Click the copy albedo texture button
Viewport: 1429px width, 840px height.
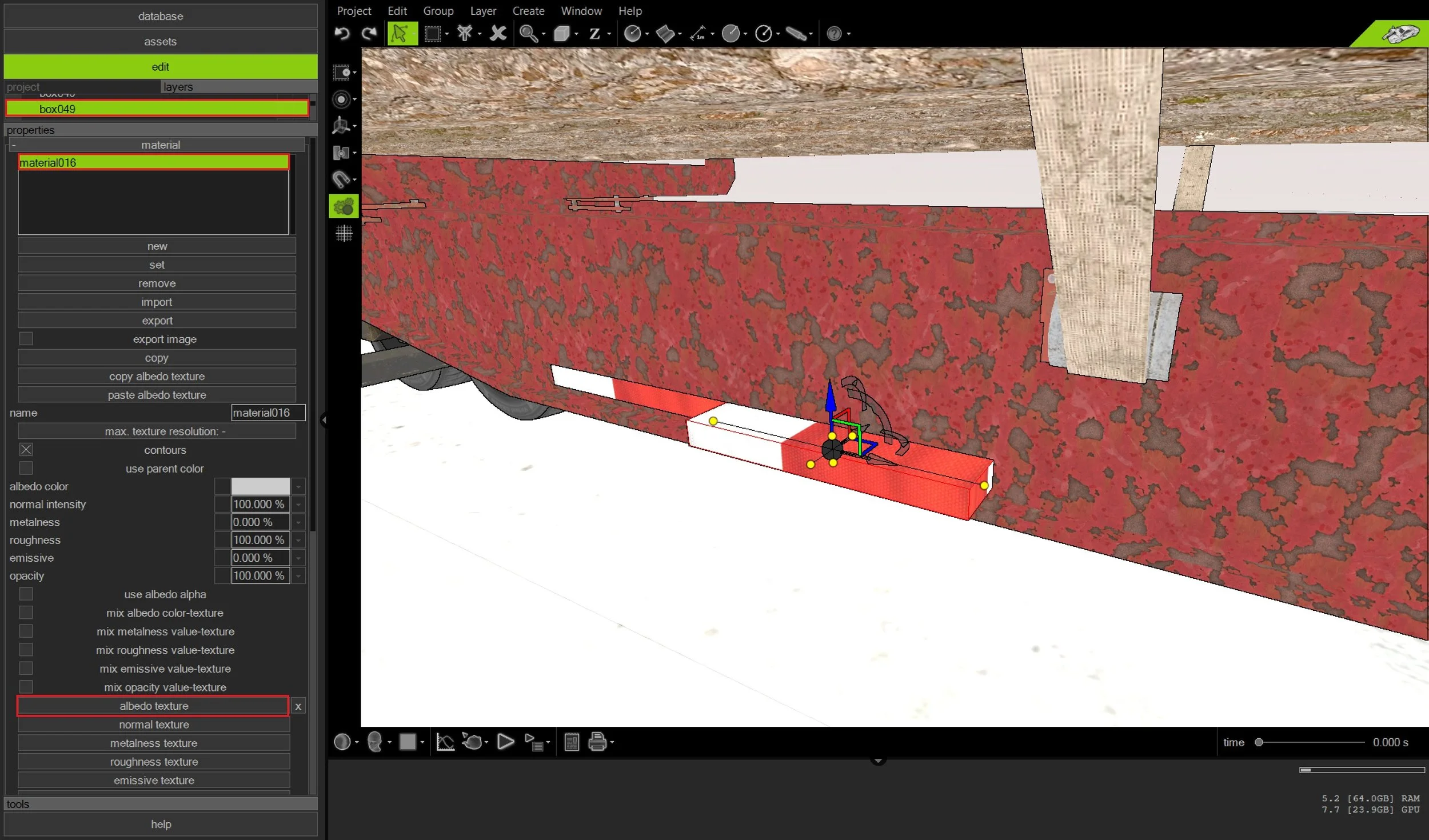pos(157,376)
